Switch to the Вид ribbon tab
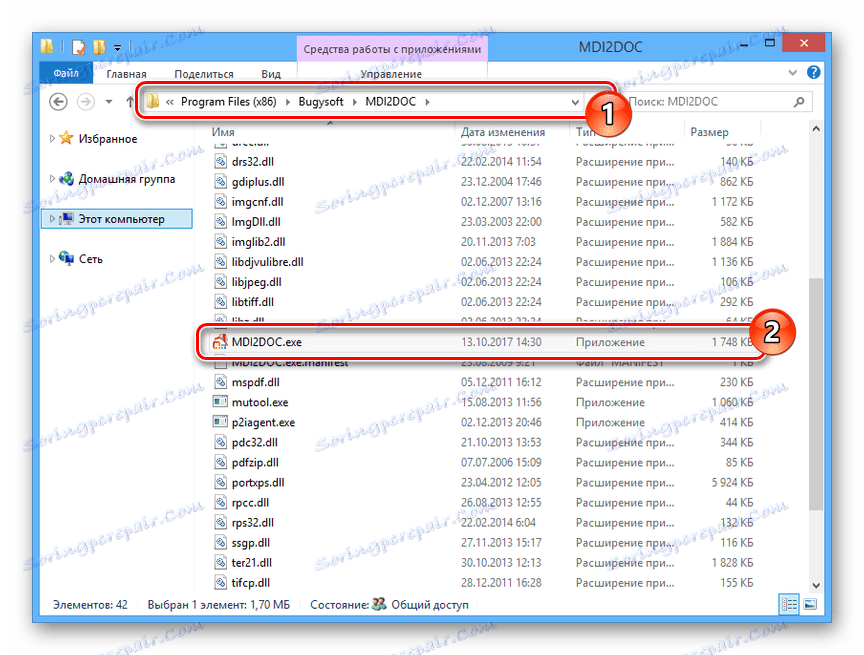 [271, 74]
